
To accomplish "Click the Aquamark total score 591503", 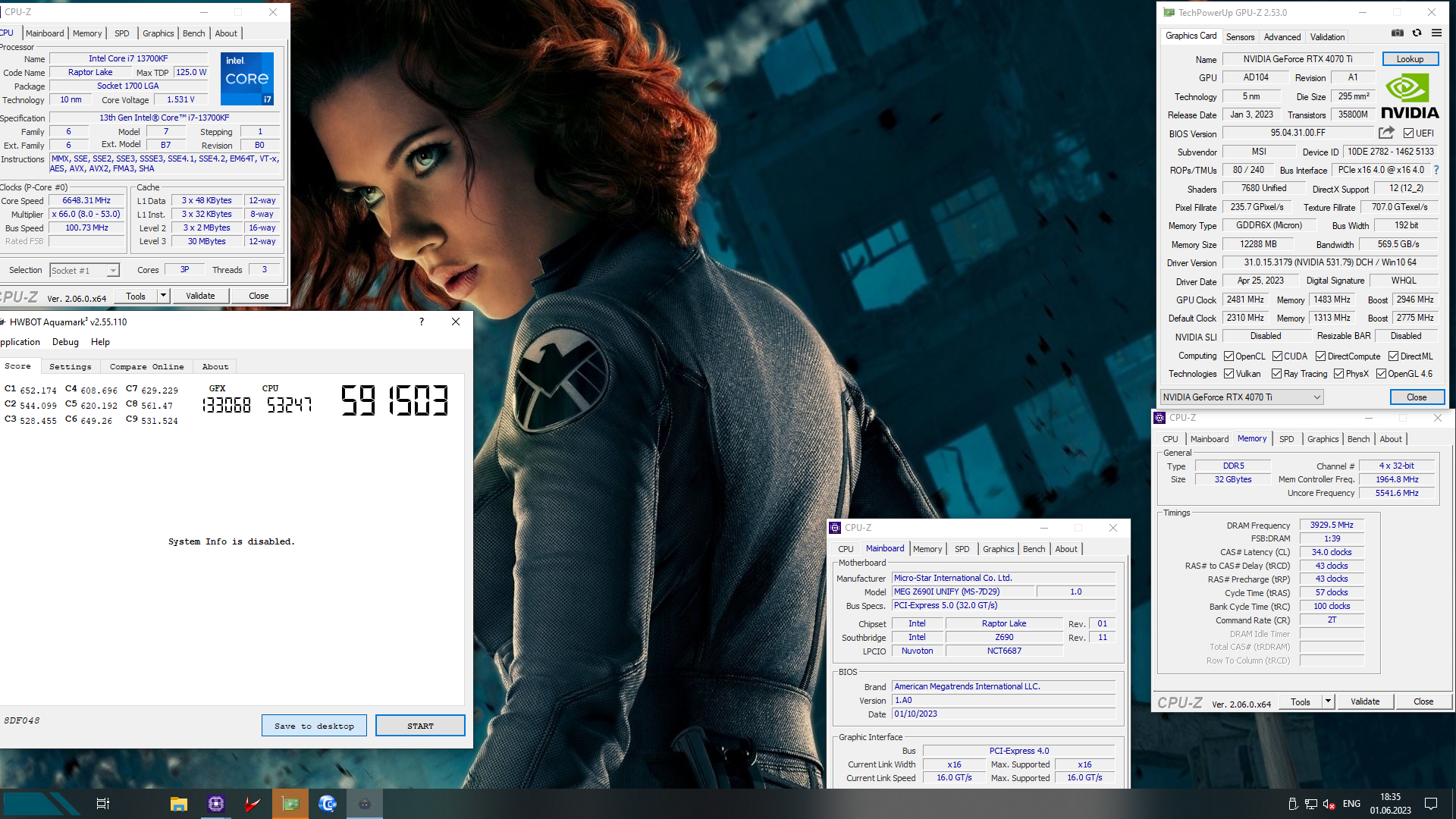I will click(x=394, y=400).
